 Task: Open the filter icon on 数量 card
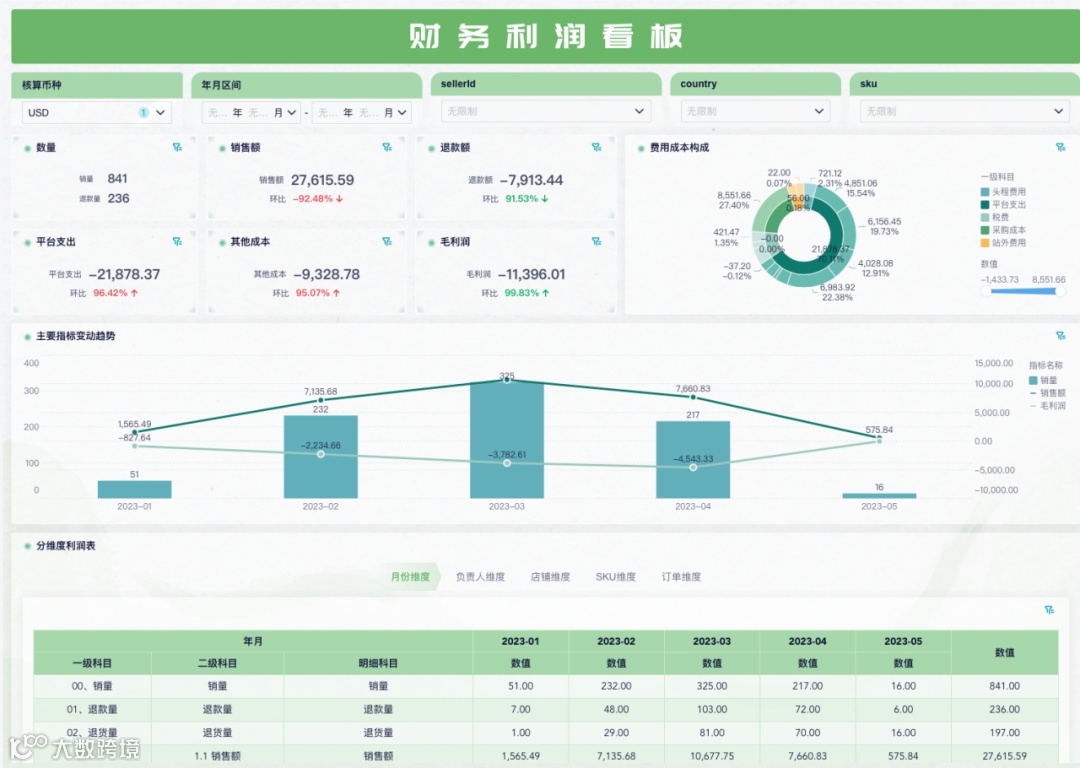(177, 146)
